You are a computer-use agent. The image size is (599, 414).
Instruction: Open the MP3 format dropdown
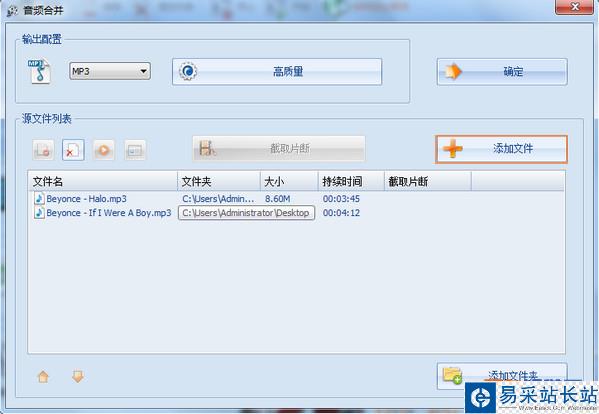[110, 71]
